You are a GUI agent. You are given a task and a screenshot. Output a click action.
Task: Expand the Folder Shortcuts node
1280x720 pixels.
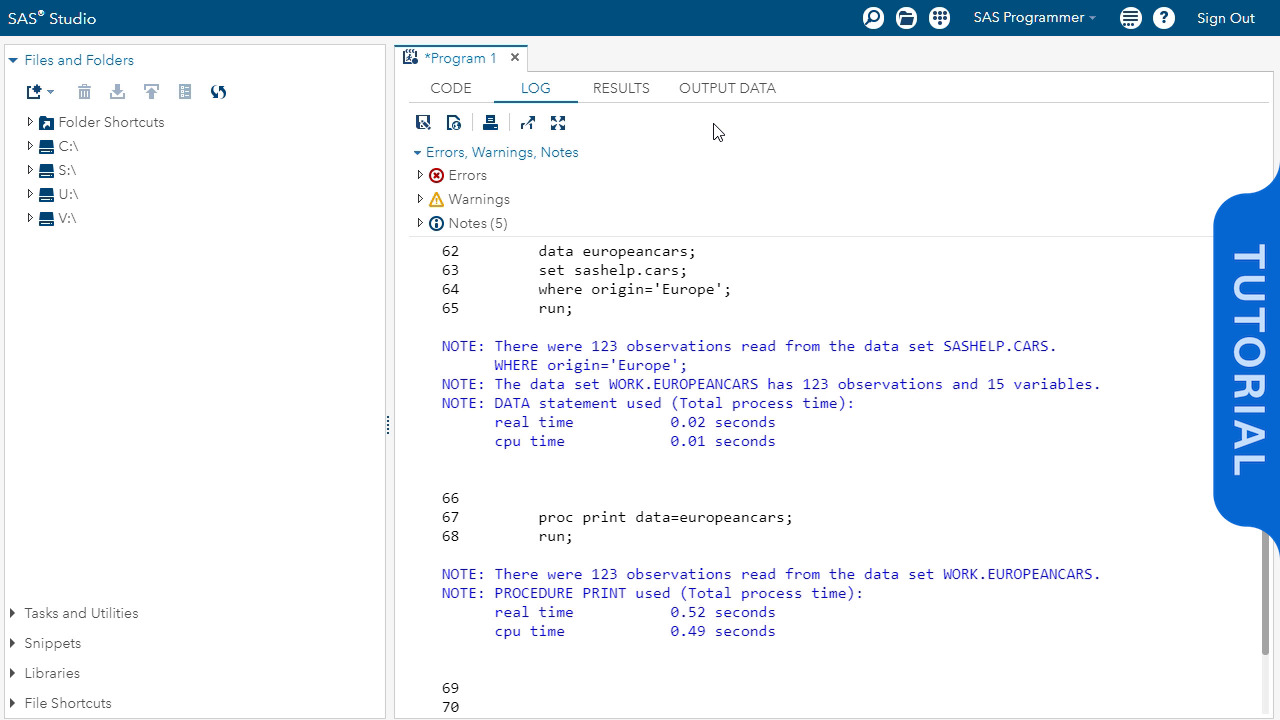coord(30,122)
